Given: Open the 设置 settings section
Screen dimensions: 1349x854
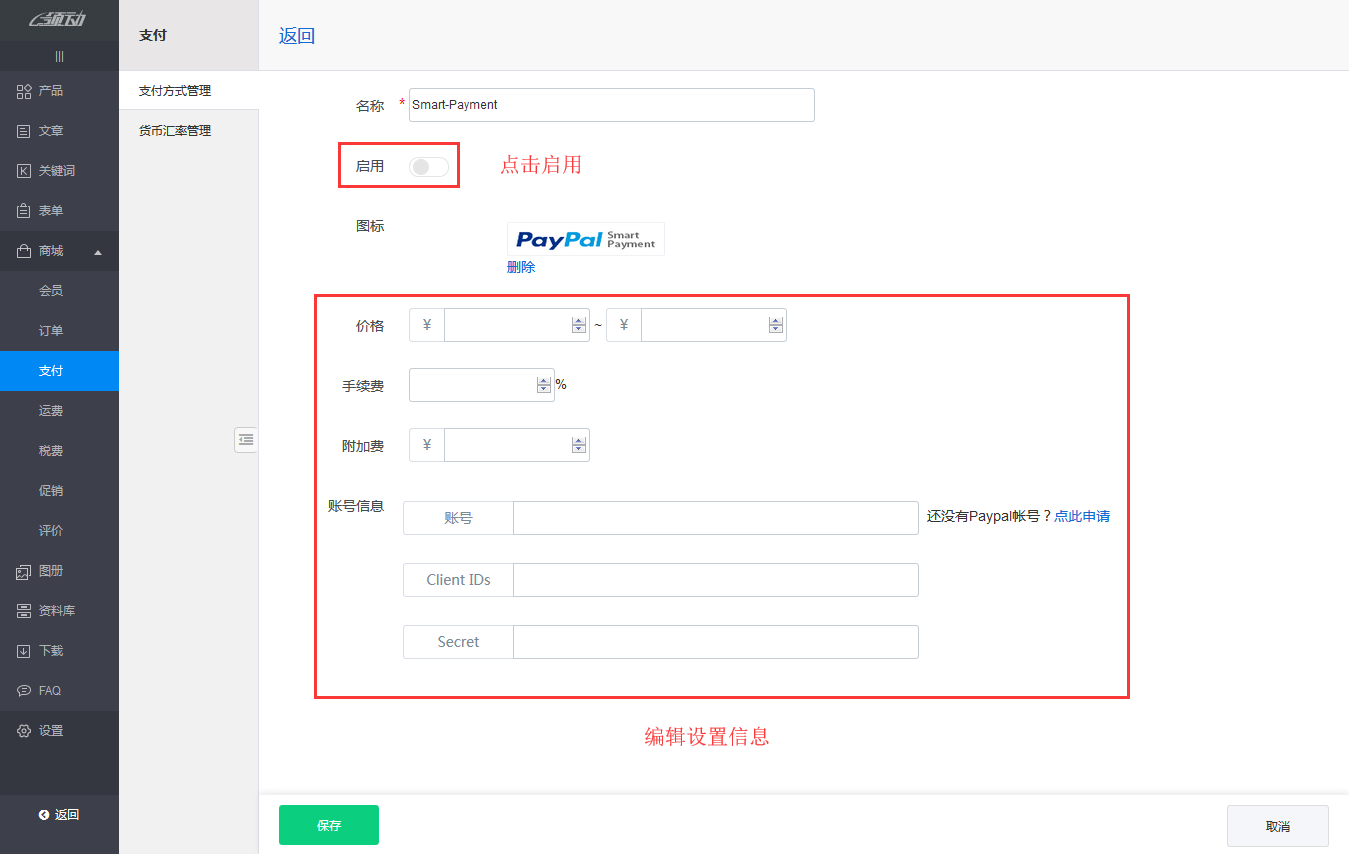Looking at the screenshot, I should click(x=50, y=730).
